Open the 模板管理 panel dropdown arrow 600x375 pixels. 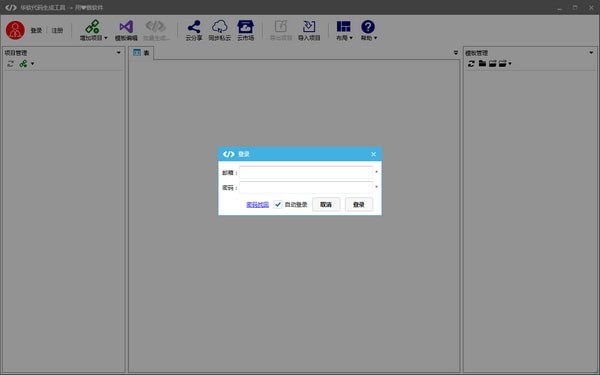click(591, 53)
